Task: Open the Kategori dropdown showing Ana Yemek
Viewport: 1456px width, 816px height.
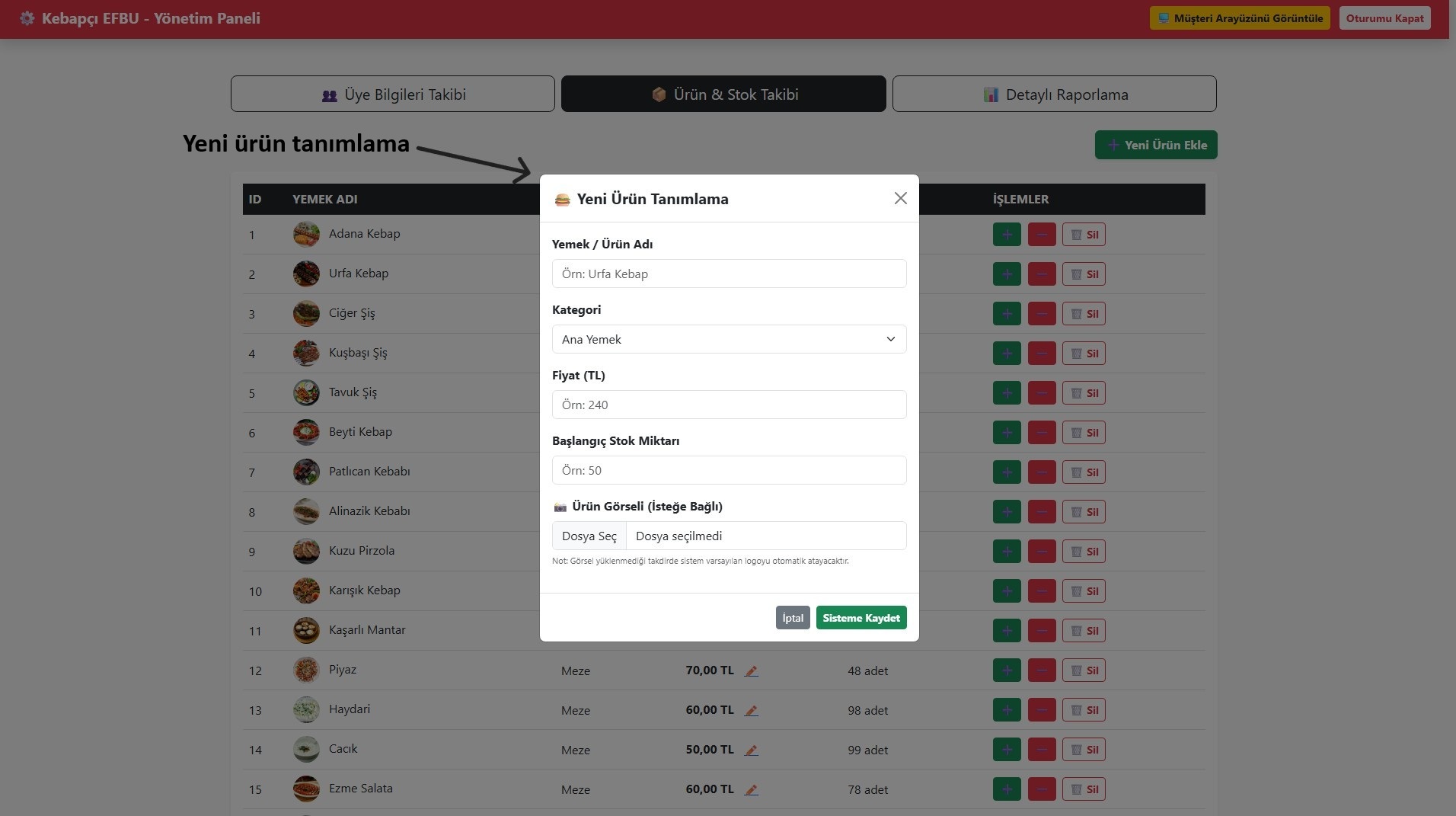Action: [x=729, y=339]
